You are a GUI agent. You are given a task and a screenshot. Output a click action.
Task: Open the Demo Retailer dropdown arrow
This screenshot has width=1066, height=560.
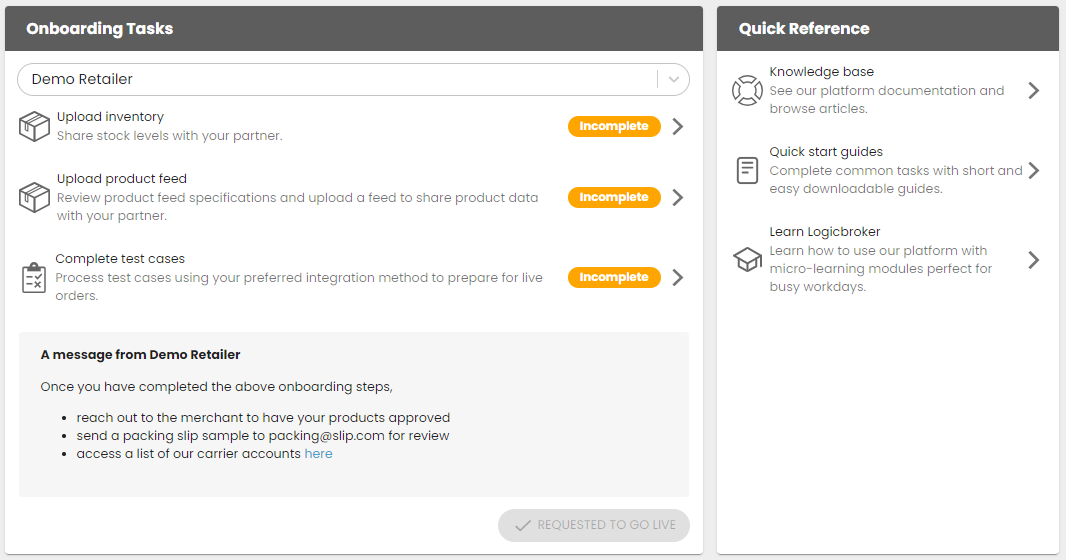pyautogui.click(x=674, y=80)
